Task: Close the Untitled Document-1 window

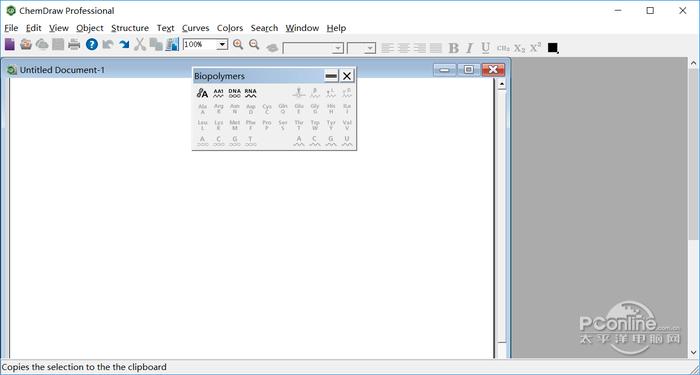Action: [493, 70]
